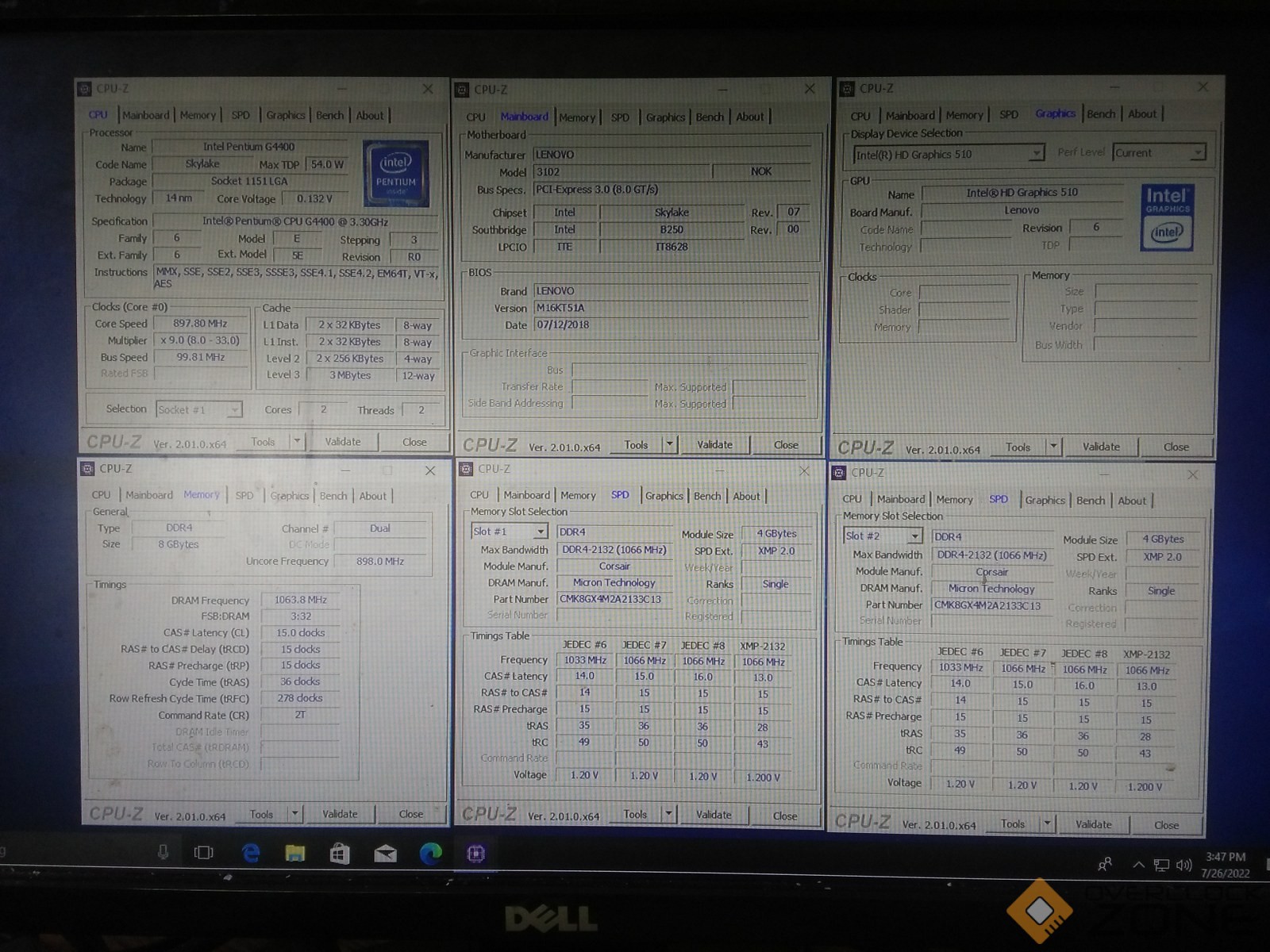1270x952 pixels.
Task: Close the Mainboard CPU-Z window
Action: tap(810, 89)
